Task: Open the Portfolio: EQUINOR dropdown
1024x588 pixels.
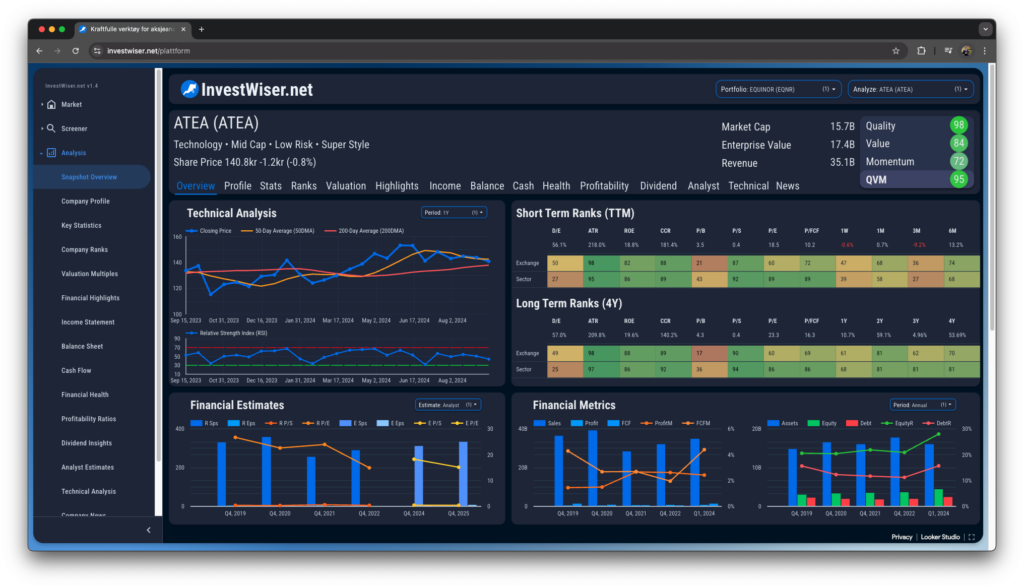Action: click(778, 90)
